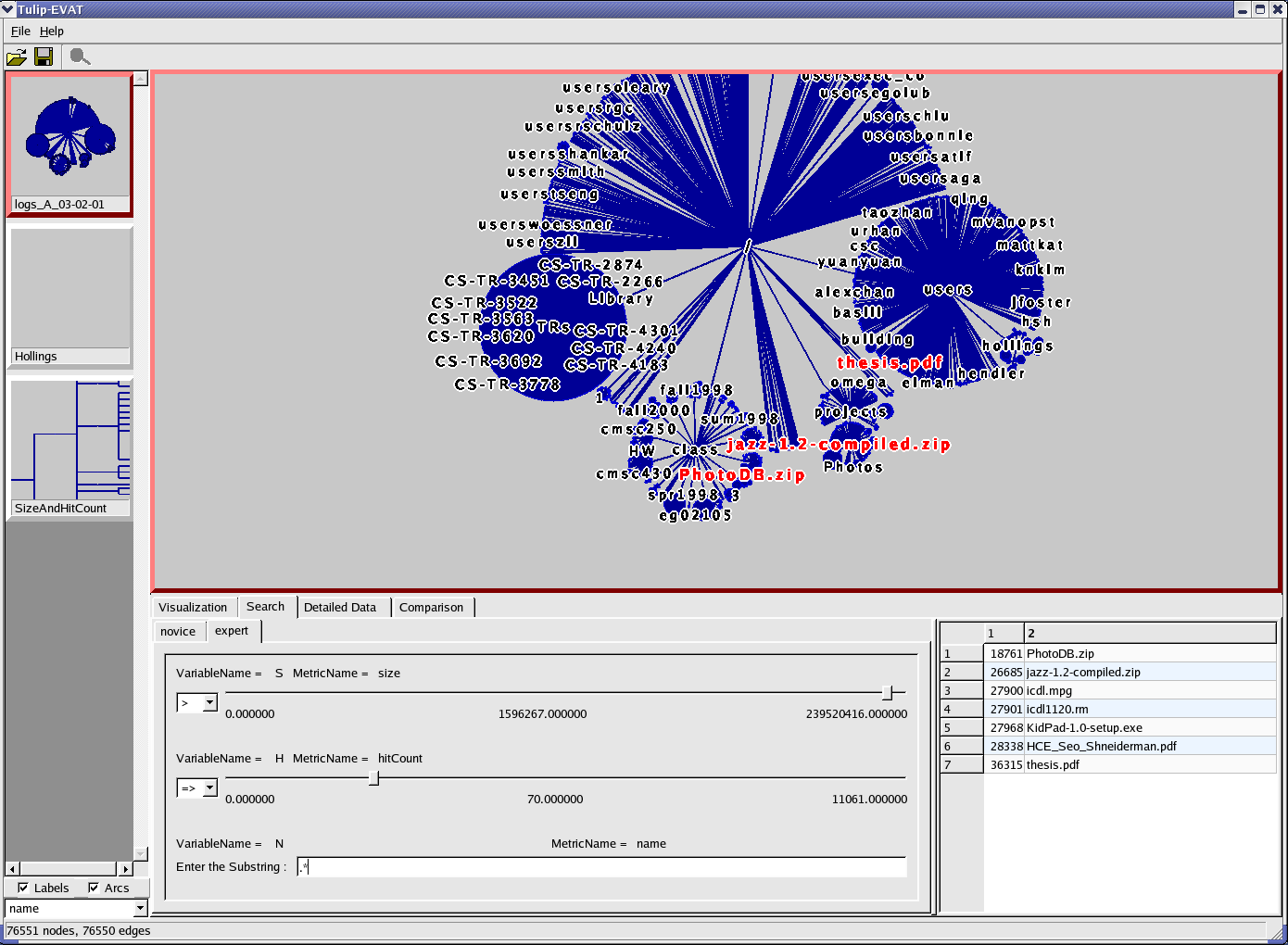Image resolution: width=1288 pixels, height=945 pixels.
Task: Open the hitCount comparison operator dropdown
Action: [209, 788]
